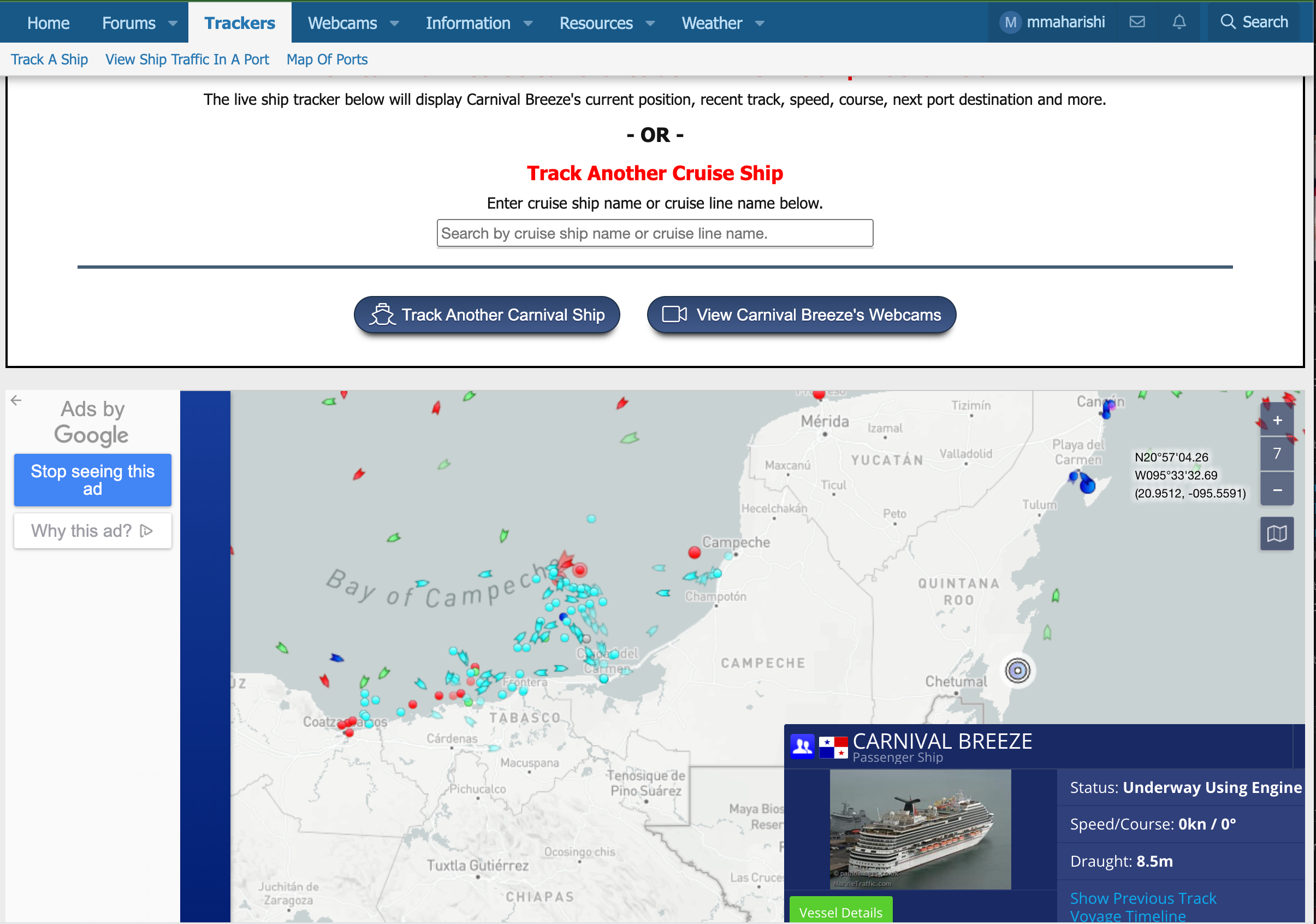Expand the Weather navigation dropdown

pyautogui.click(x=760, y=22)
